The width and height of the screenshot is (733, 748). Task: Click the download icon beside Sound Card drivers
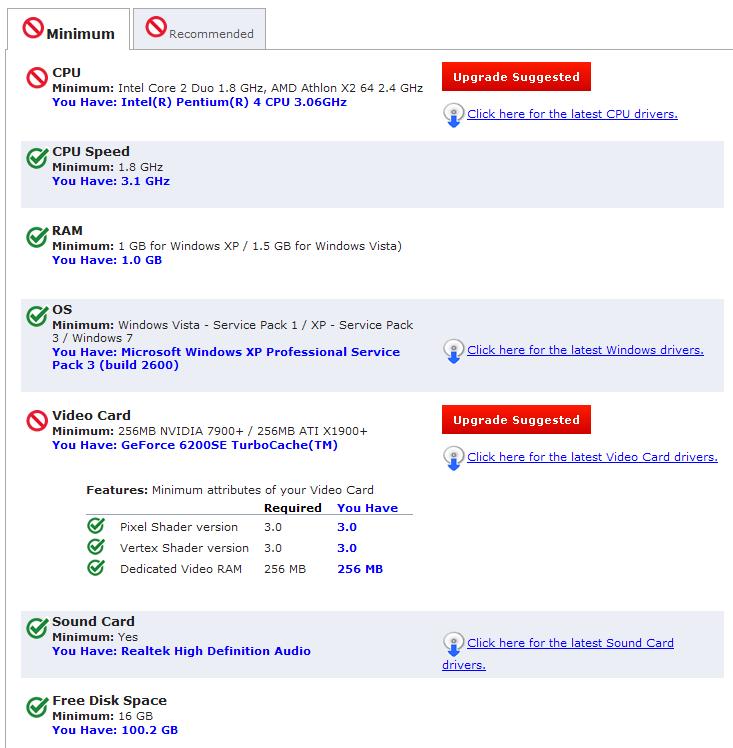coord(453,644)
